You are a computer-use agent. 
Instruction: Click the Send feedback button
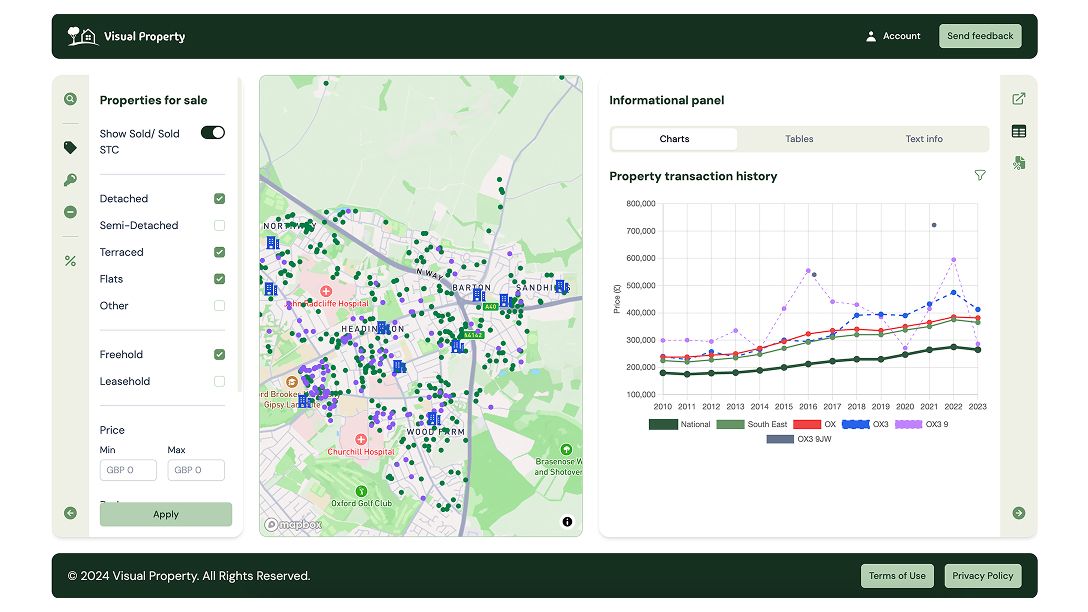point(980,36)
